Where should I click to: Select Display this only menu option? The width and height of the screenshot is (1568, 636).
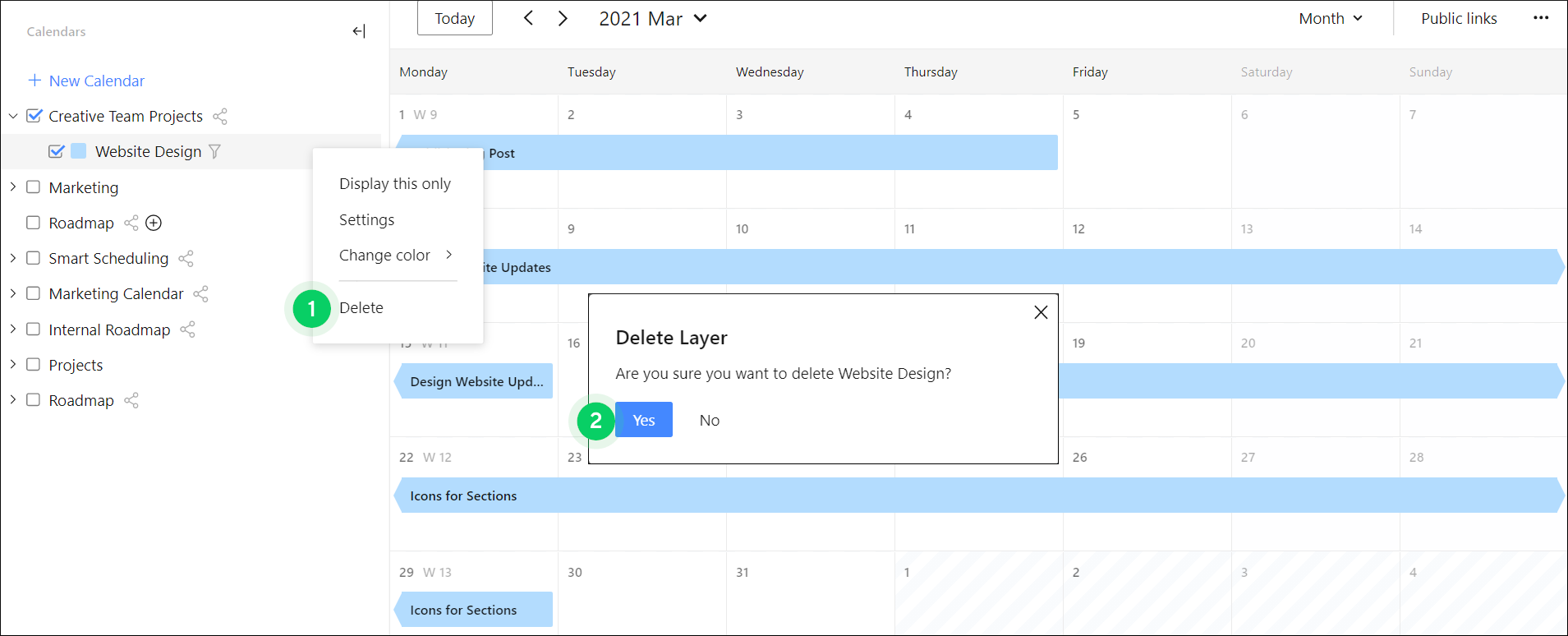click(x=394, y=184)
